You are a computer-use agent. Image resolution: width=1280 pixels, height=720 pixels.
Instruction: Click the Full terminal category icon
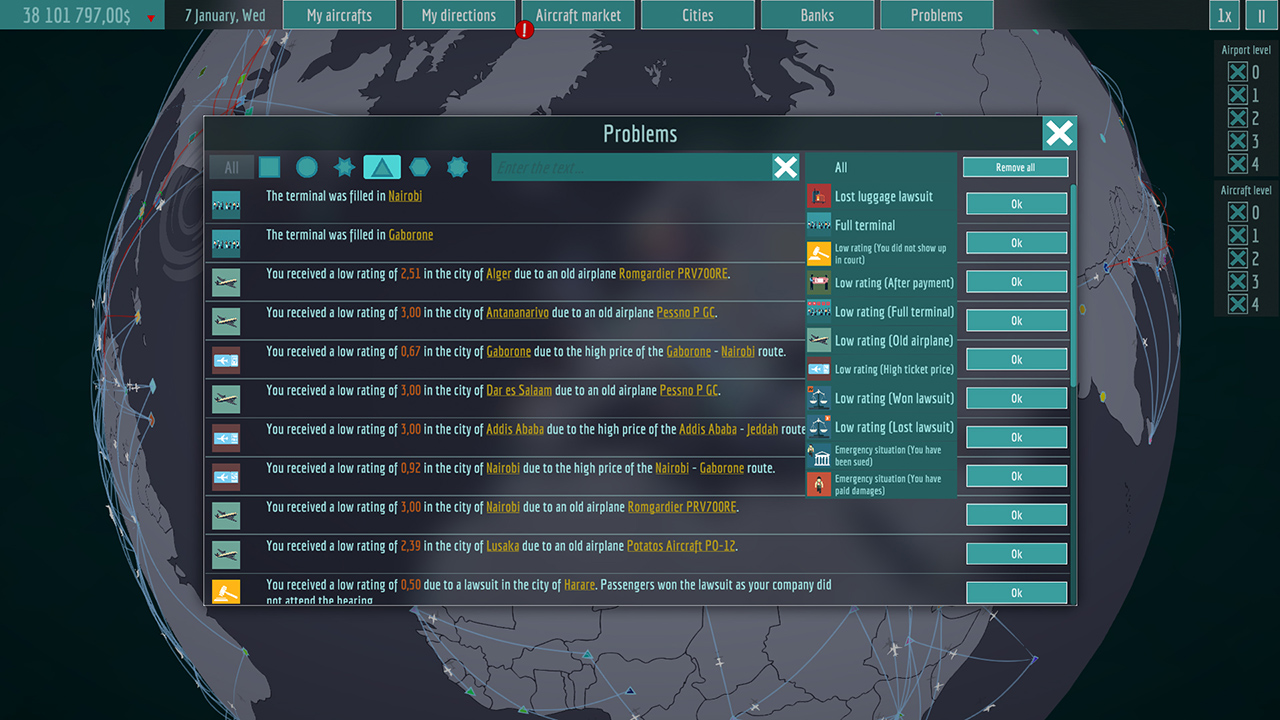(x=818, y=225)
